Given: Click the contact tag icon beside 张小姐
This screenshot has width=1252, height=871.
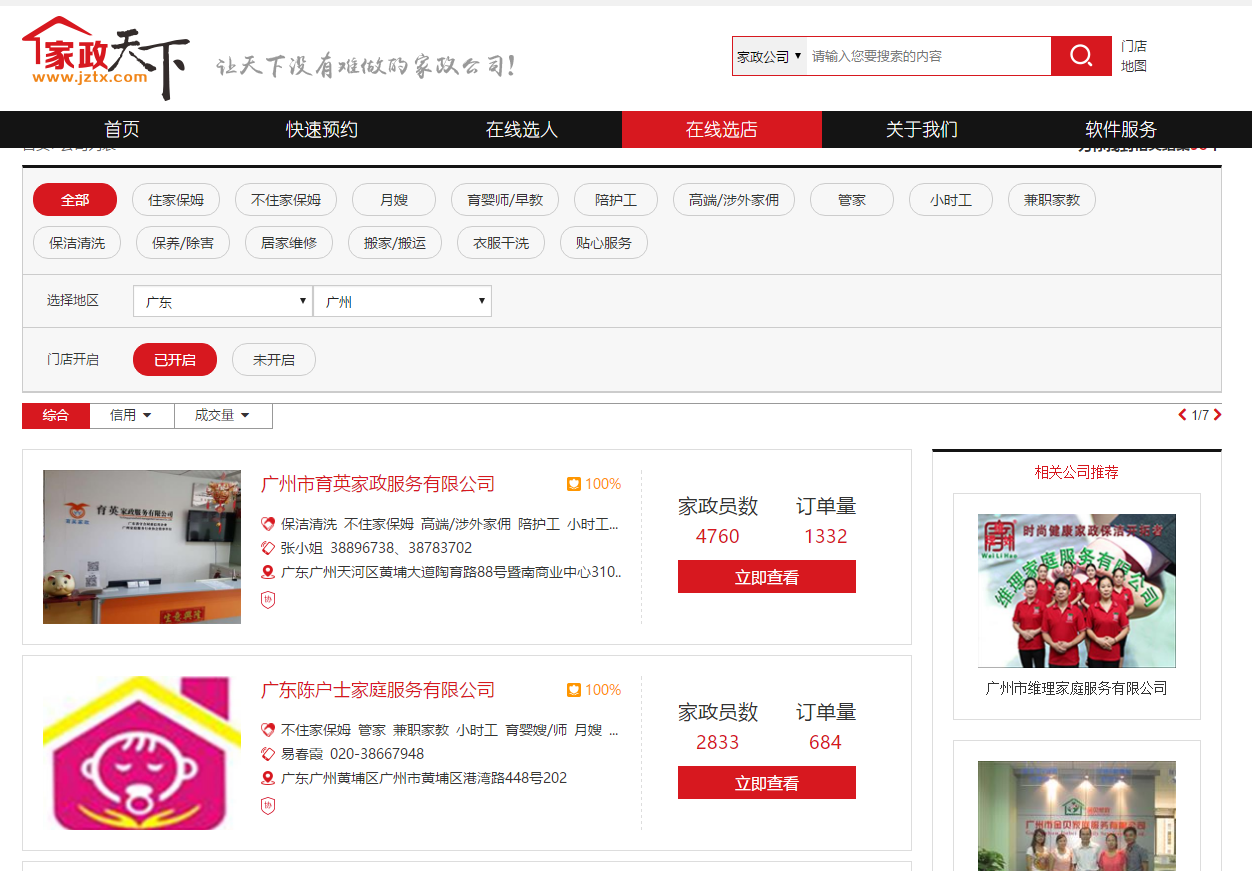Looking at the screenshot, I should tap(267, 548).
